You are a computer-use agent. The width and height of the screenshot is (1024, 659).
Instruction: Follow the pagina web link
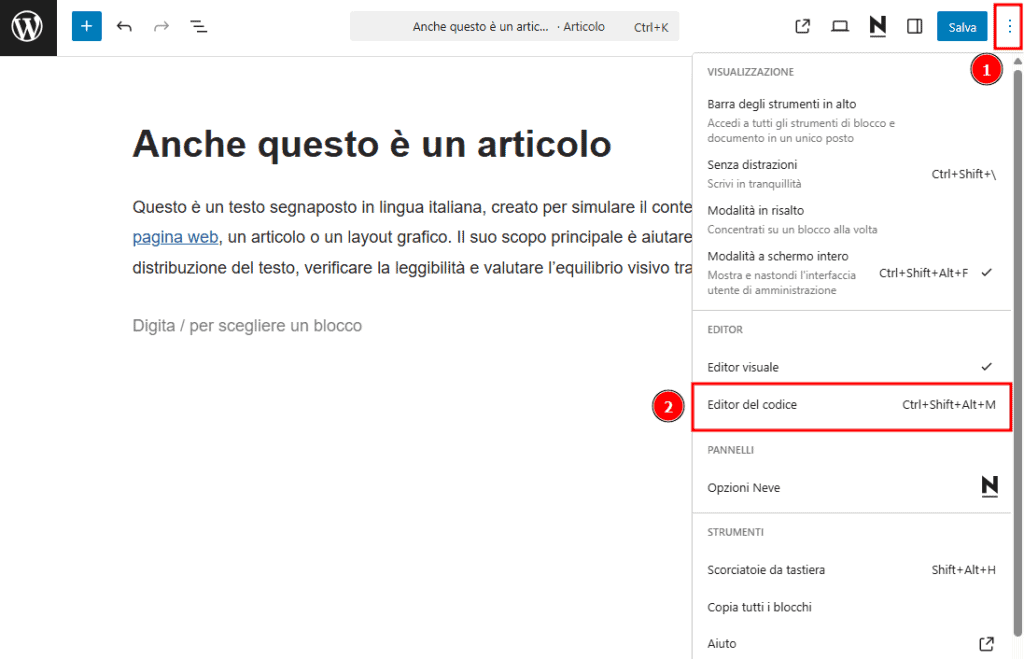click(175, 236)
